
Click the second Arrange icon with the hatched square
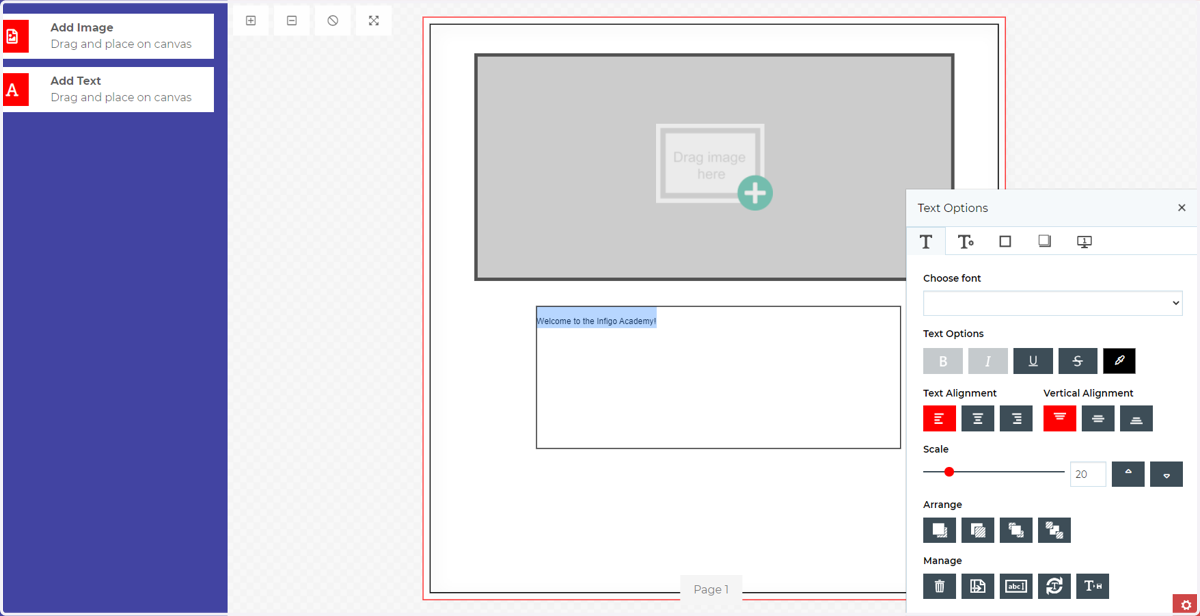[x=978, y=530]
